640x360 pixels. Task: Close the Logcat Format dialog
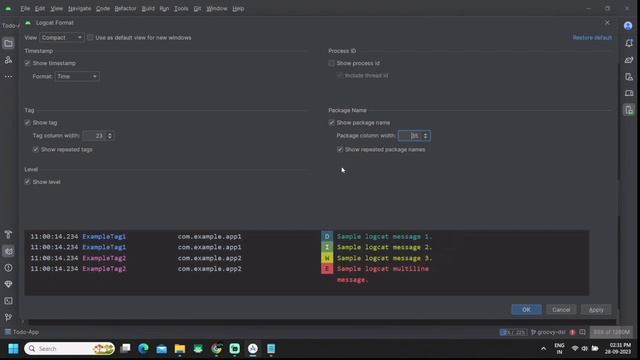pos(607,22)
